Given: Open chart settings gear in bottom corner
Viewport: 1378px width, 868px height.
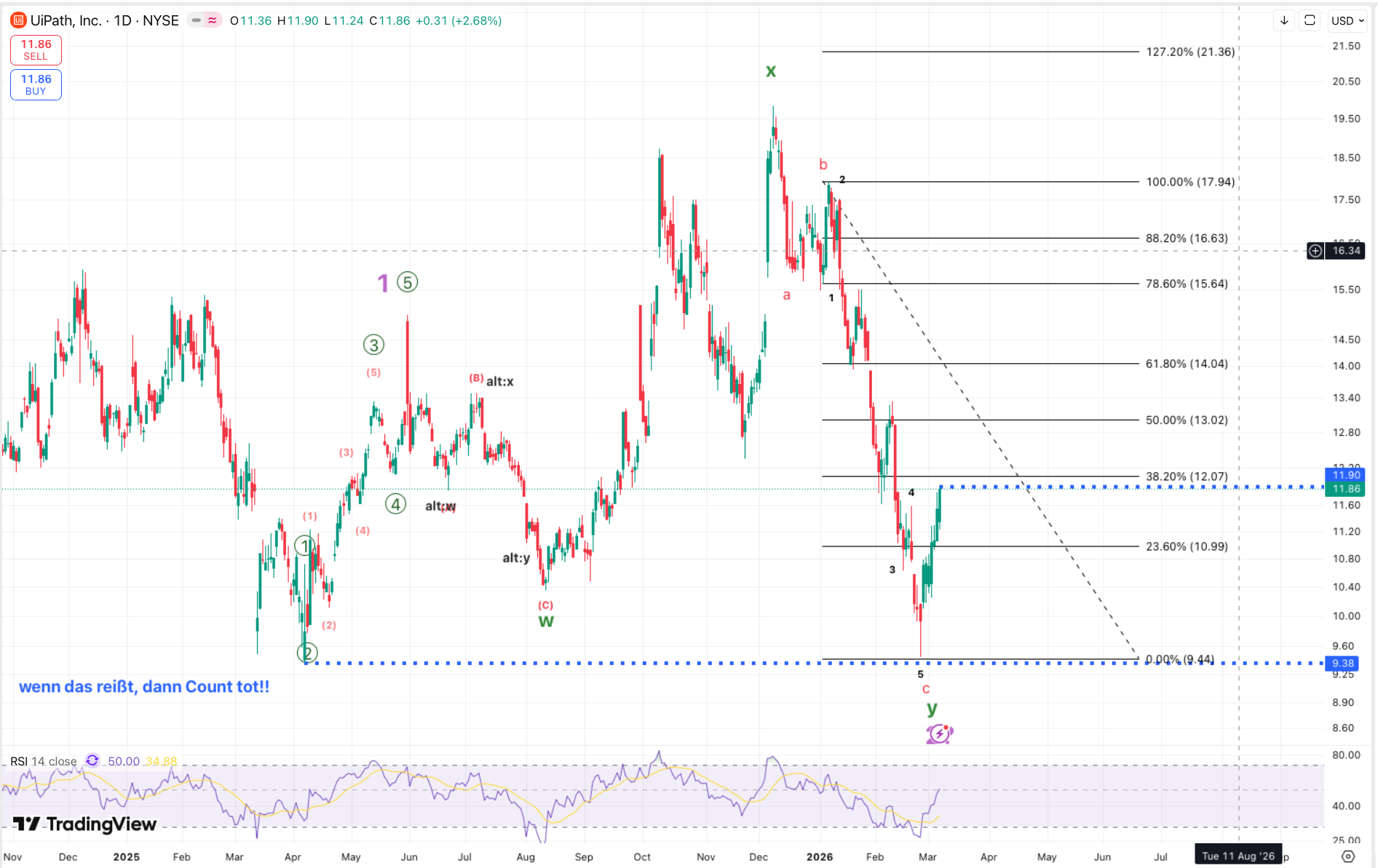Looking at the screenshot, I should click(x=1348, y=856).
